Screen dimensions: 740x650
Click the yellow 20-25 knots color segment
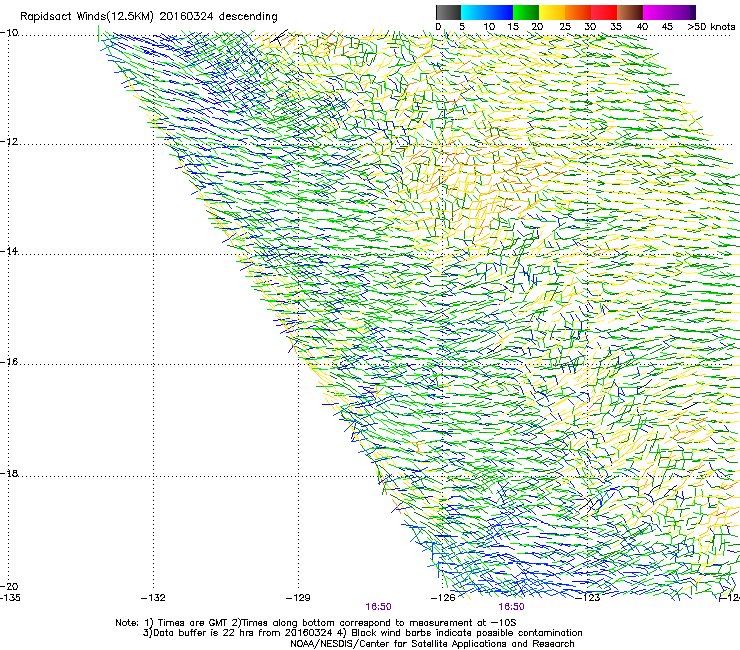point(552,12)
